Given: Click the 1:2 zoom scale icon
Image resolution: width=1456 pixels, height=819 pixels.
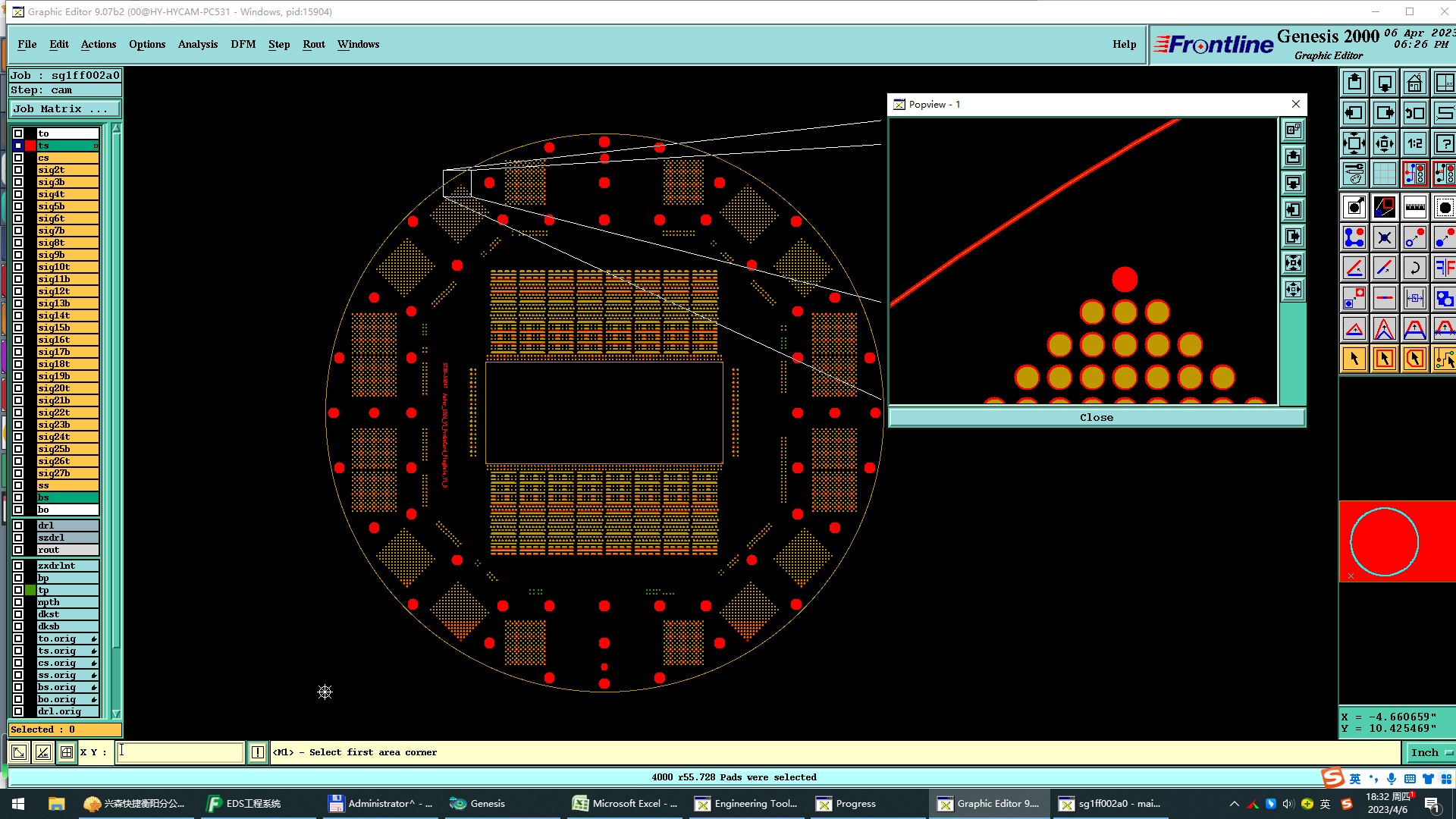Looking at the screenshot, I should (x=1414, y=143).
